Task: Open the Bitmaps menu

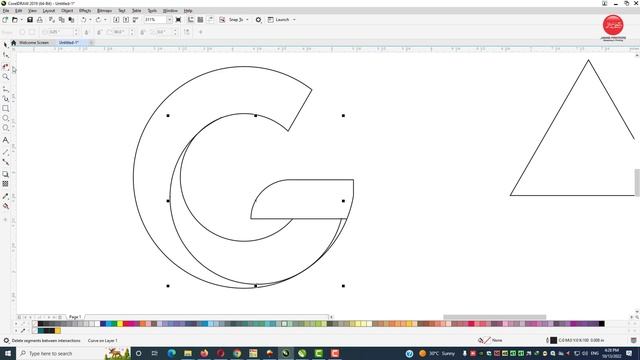Action: click(104, 11)
